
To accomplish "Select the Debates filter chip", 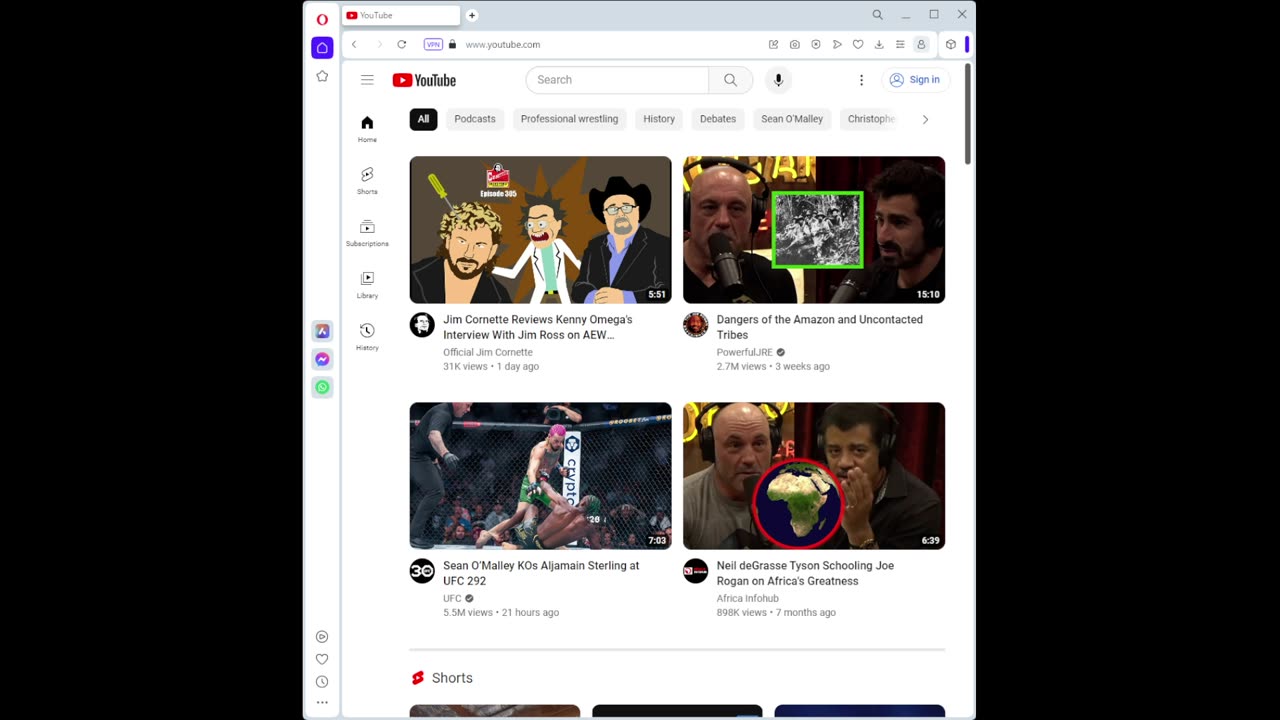I will pyautogui.click(x=718, y=119).
